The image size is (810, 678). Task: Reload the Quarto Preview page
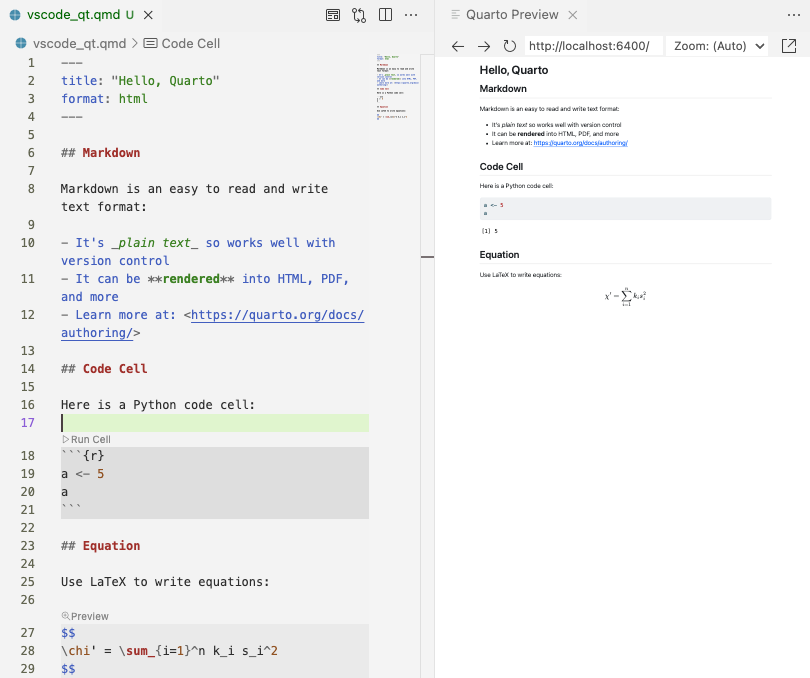coord(510,47)
